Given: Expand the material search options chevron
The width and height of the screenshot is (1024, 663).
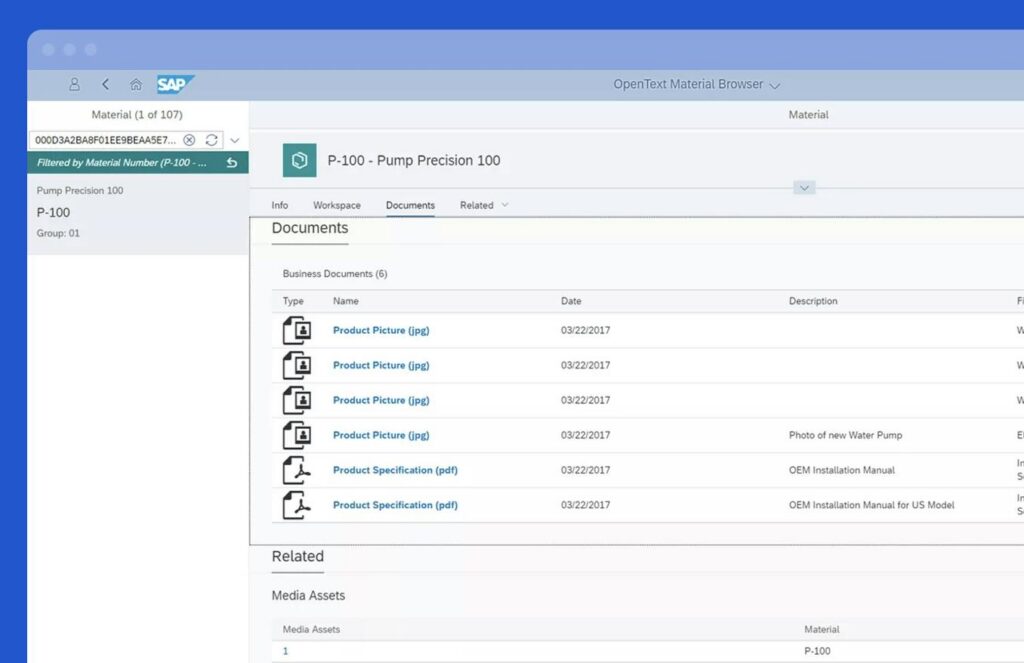Looking at the screenshot, I should click(235, 140).
